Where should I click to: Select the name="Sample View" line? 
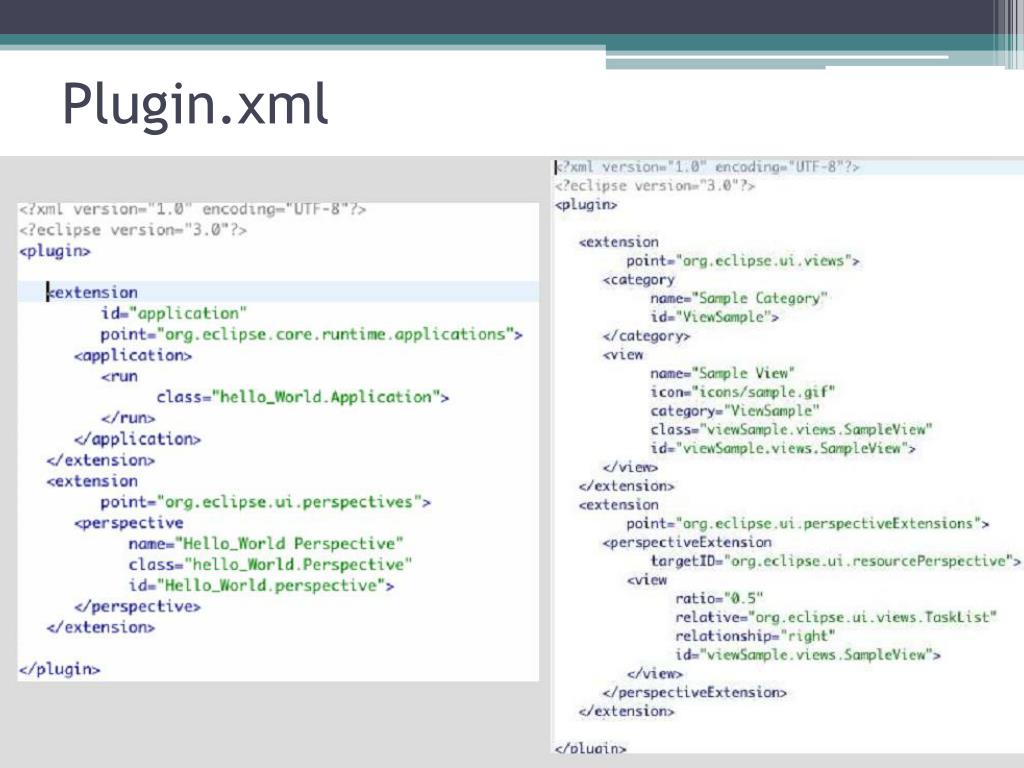click(x=722, y=374)
